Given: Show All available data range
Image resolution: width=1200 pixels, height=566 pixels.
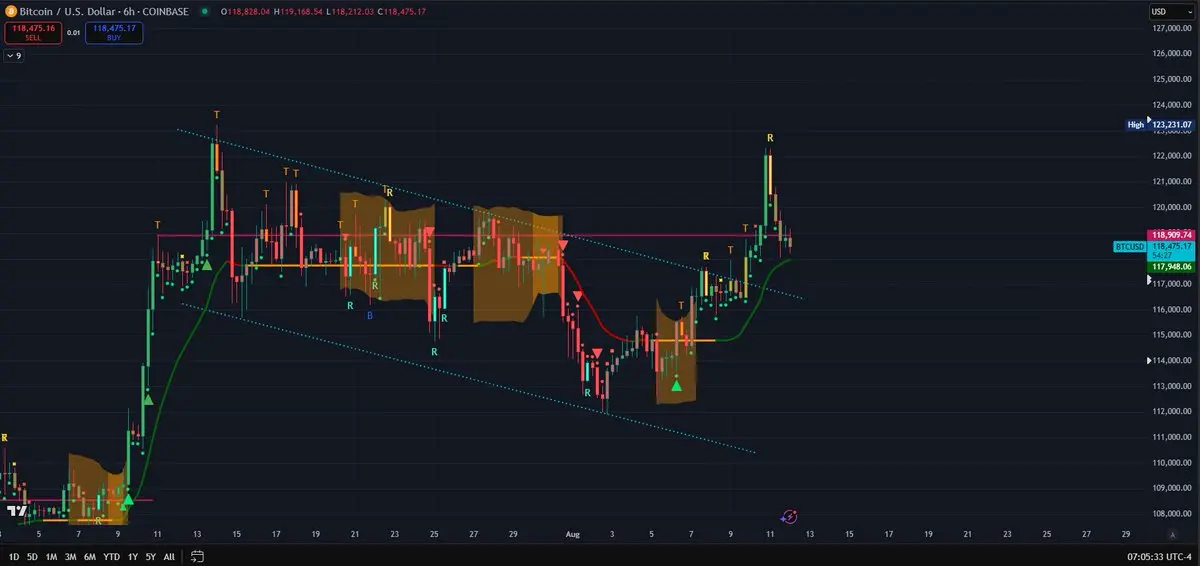Looking at the screenshot, I should pos(169,556).
